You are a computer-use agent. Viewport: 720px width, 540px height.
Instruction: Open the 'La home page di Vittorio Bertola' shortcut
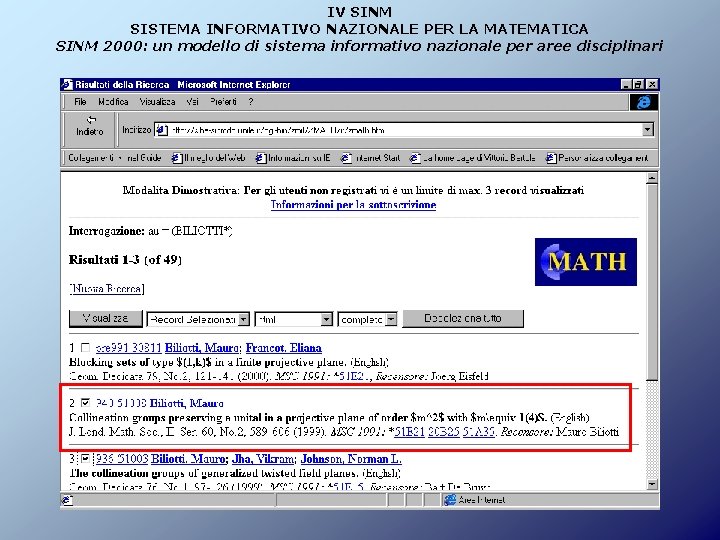(473, 158)
